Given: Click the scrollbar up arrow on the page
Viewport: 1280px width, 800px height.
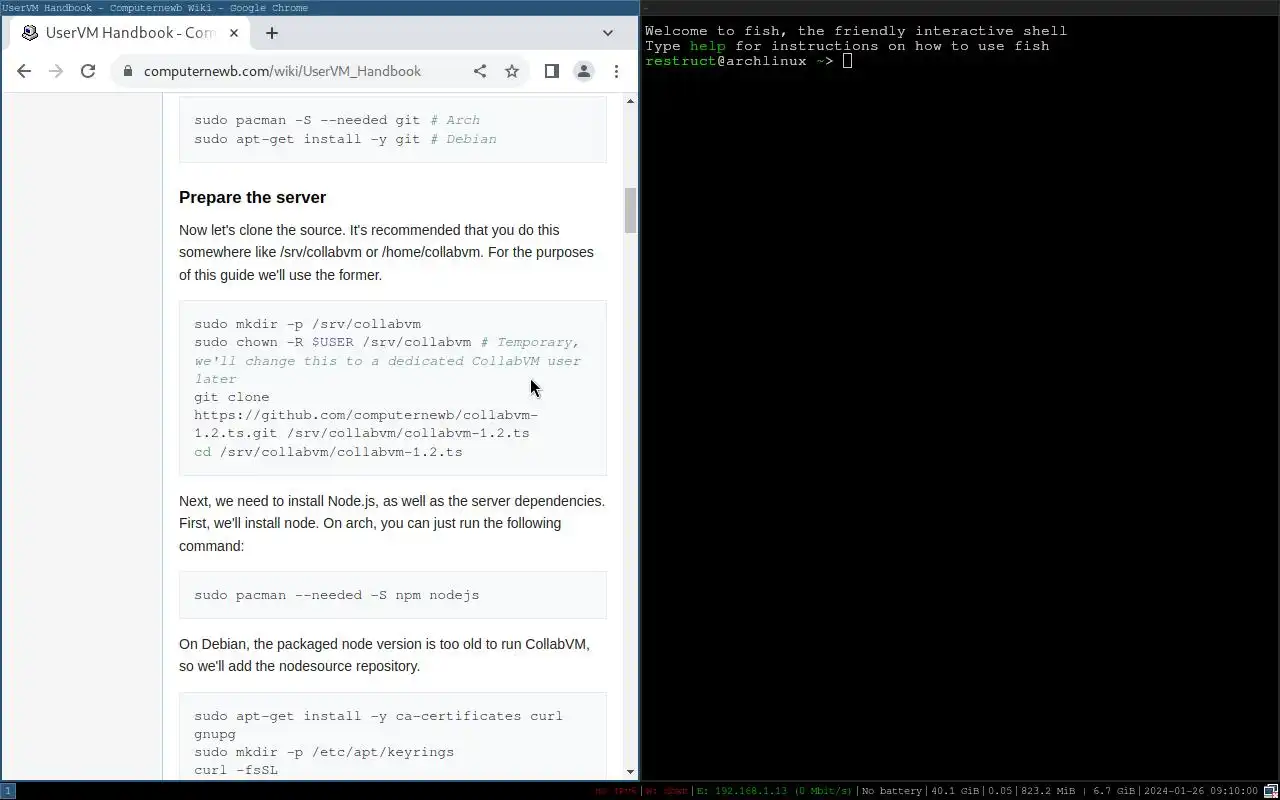Looking at the screenshot, I should pyautogui.click(x=631, y=101).
